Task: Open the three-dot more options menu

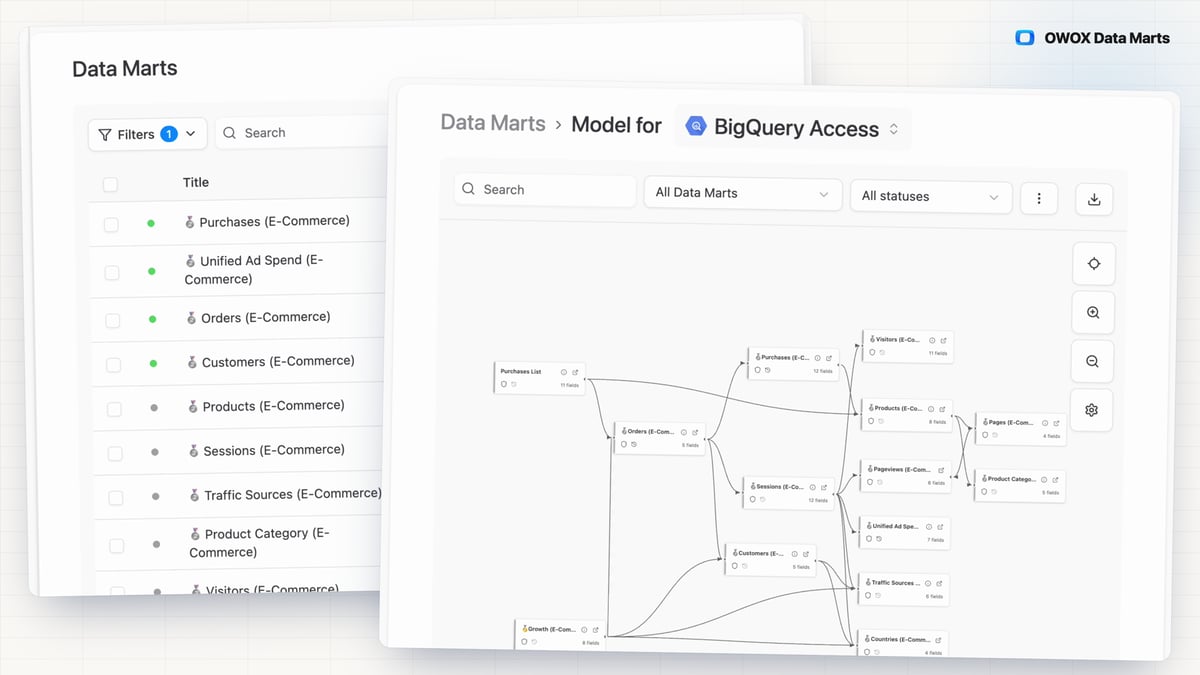Action: pos(1039,198)
